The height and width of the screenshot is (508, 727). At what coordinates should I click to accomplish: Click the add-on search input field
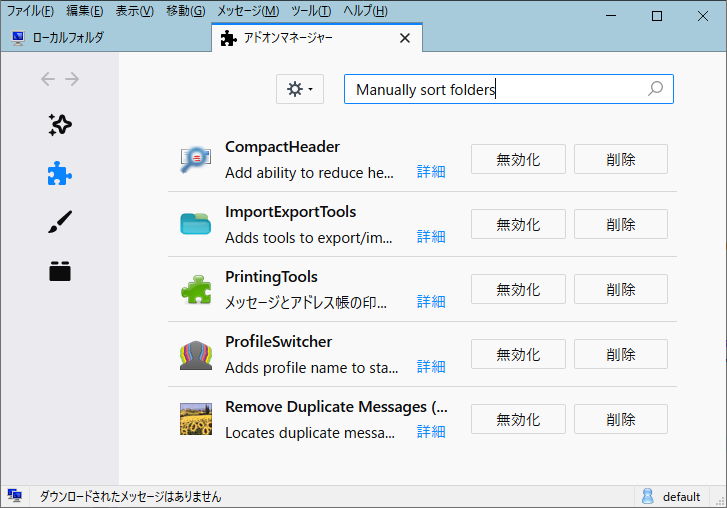[509, 89]
